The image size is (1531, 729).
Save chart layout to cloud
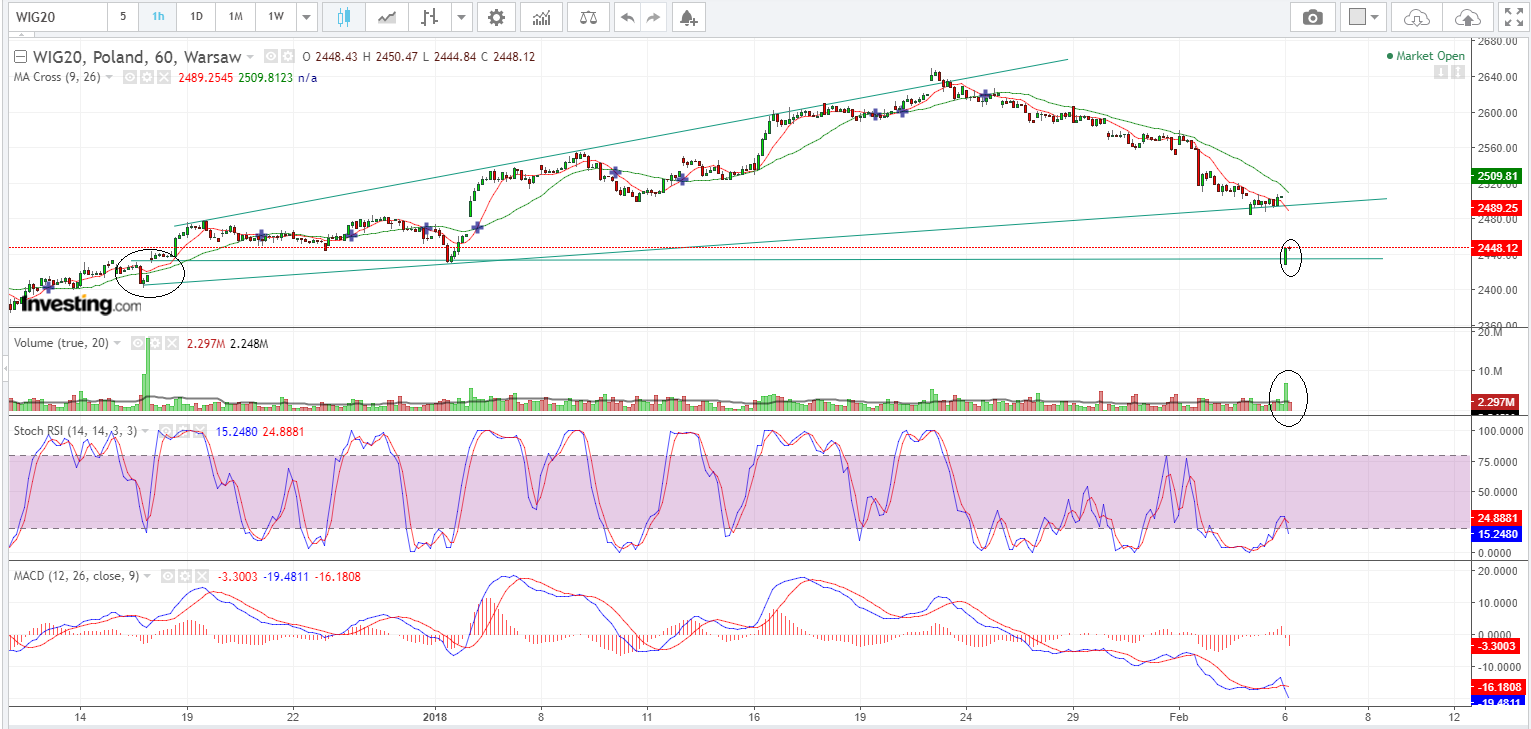(1467, 17)
